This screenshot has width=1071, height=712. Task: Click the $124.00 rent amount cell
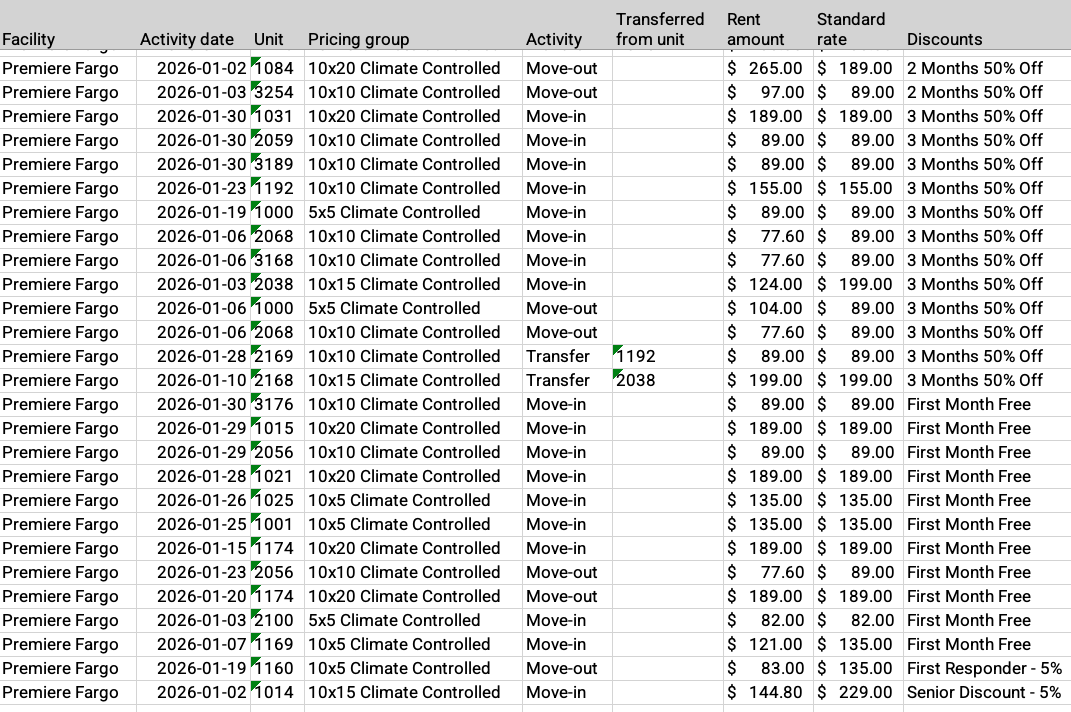tap(767, 284)
